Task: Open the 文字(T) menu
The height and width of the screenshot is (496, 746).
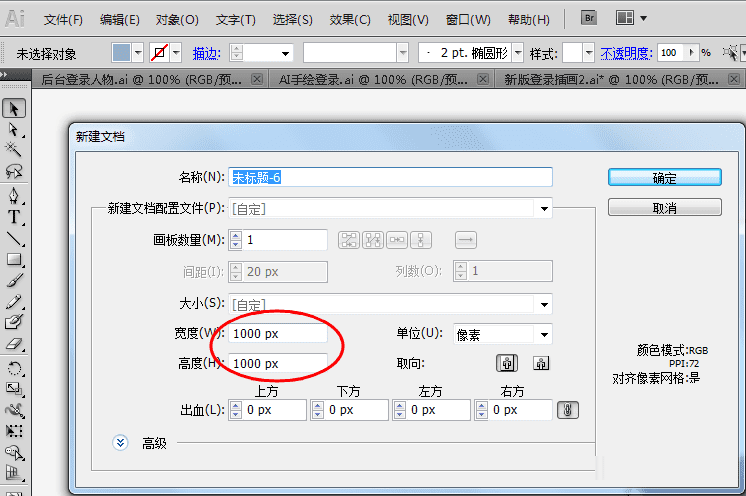Action: [236, 20]
